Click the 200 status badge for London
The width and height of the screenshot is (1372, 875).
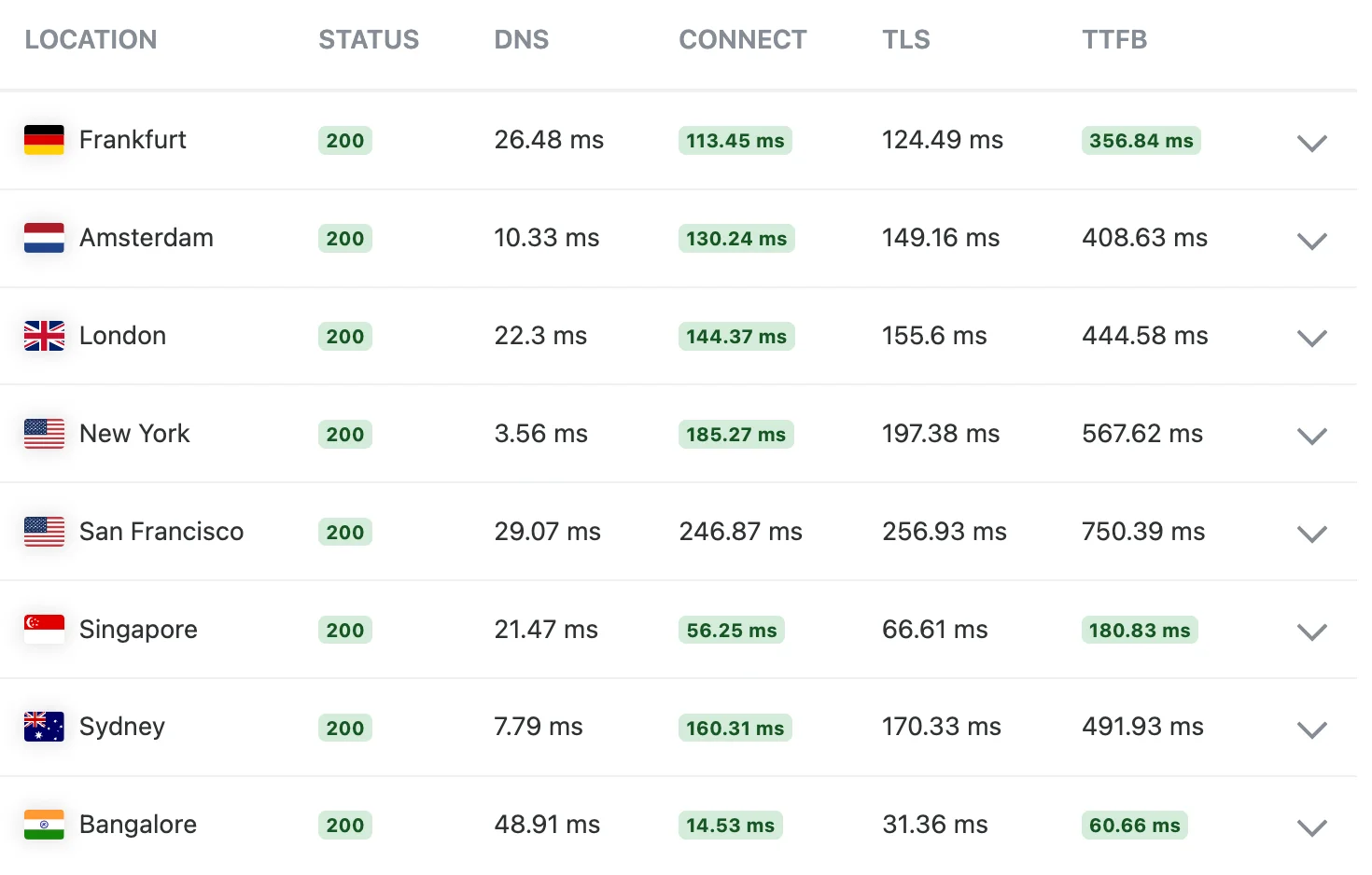pos(344,336)
